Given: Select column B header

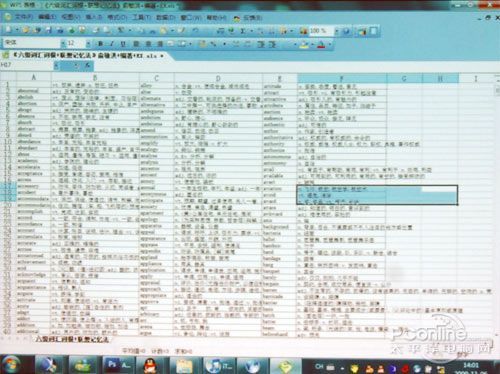Looking at the screenshot, I should (95, 77).
